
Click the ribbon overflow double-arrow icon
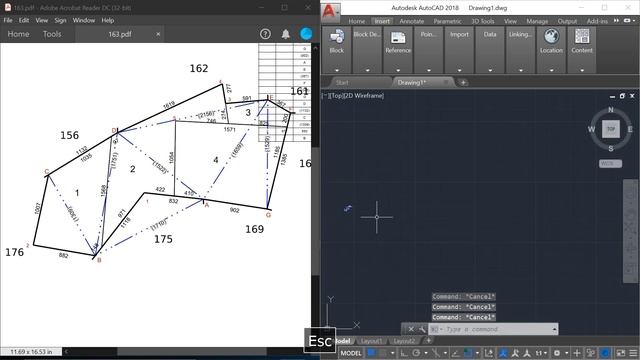pyautogui.click(x=616, y=20)
